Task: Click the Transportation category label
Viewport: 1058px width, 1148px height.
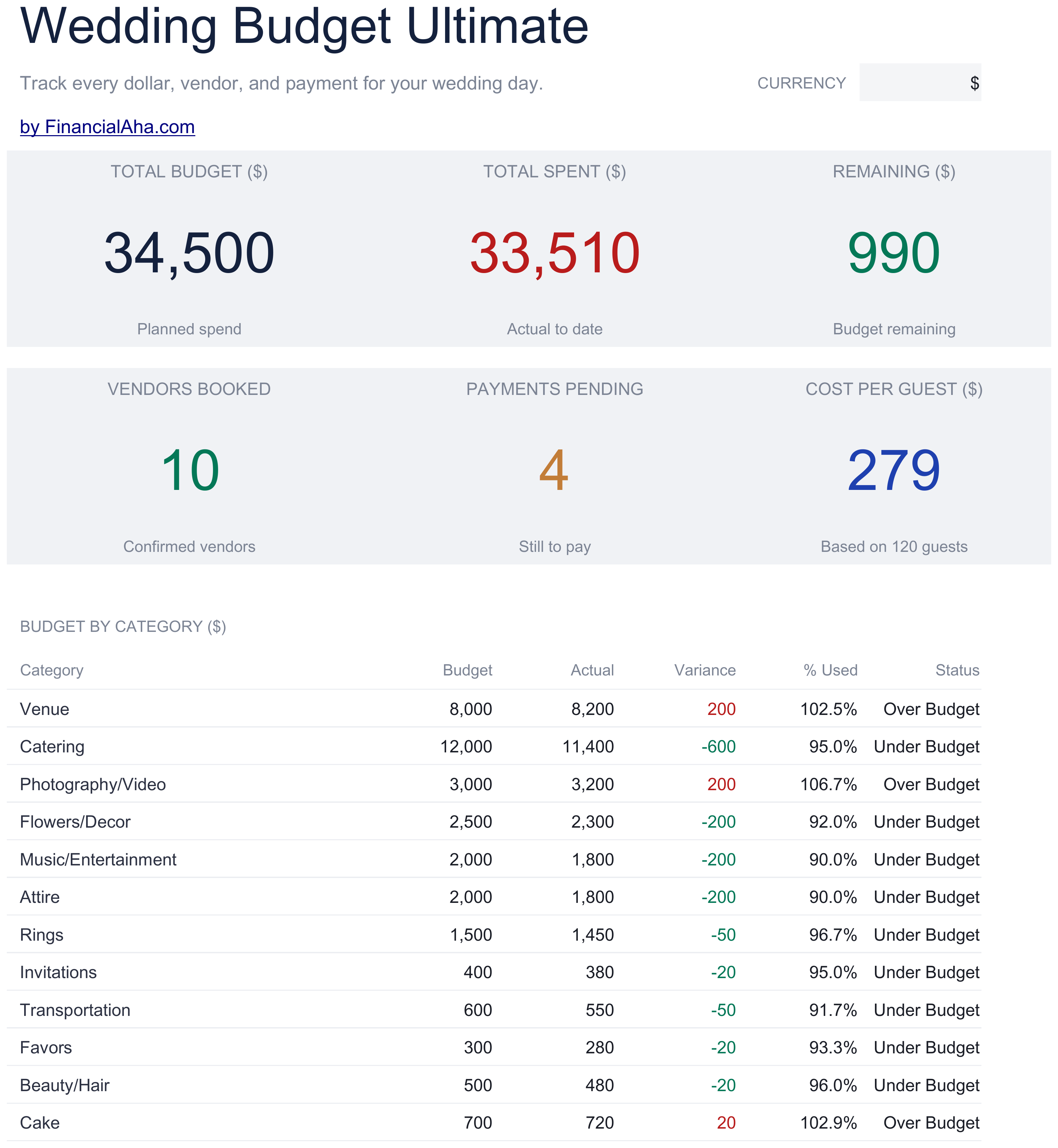Action: [x=75, y=1010]
